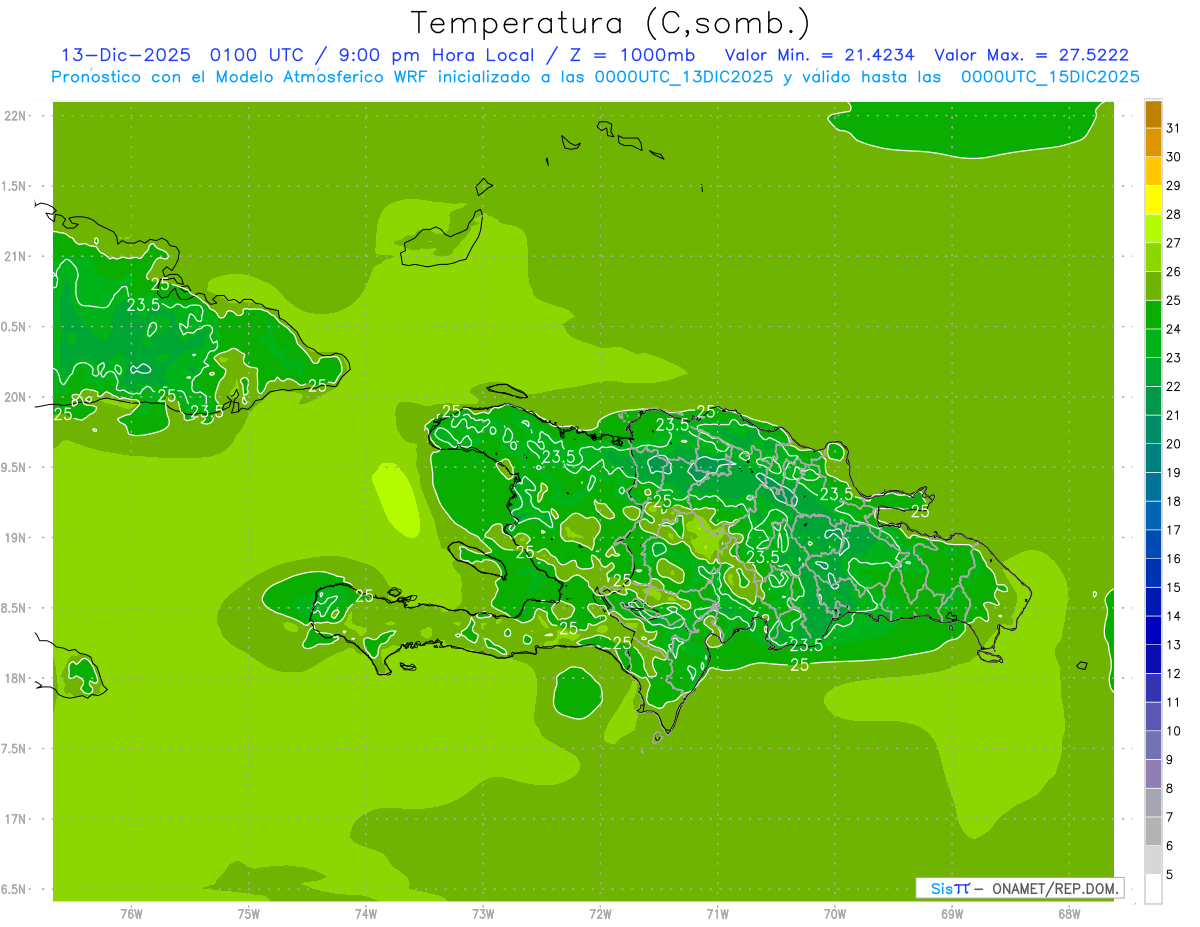Click the '17N' latitude axis label
This screenshot has width=1200, height=927.
pos(15,819)
